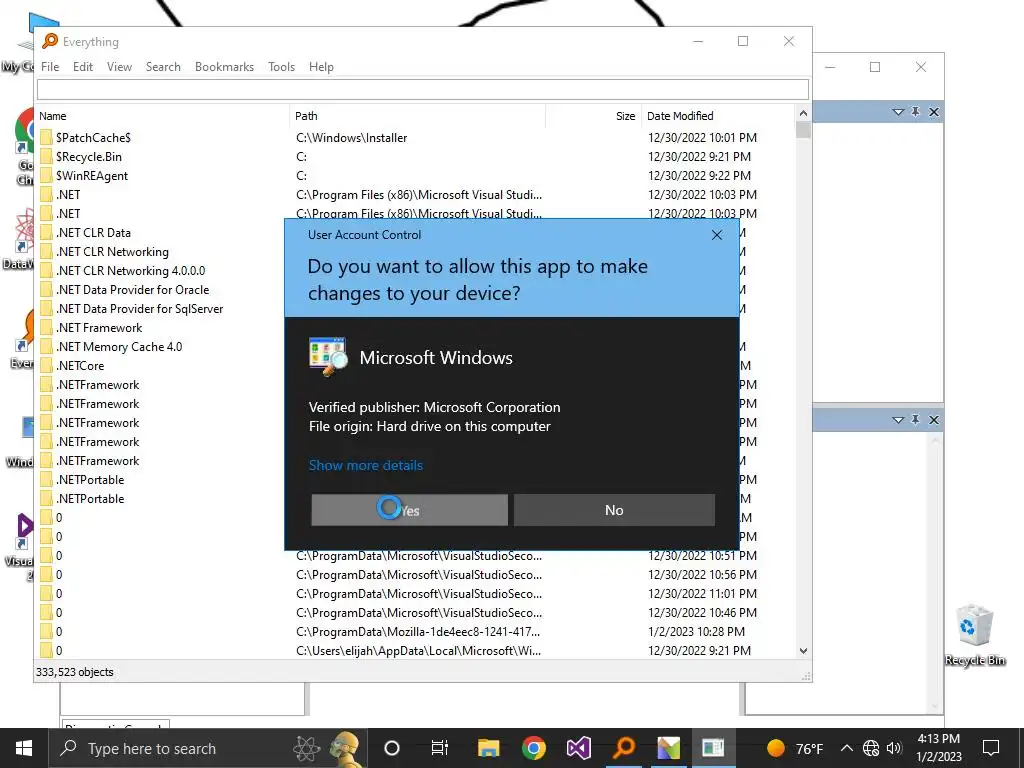Confirm the UAC prompt with Yes
This screenshot has width=1024, height=768.
pos(409,510)
